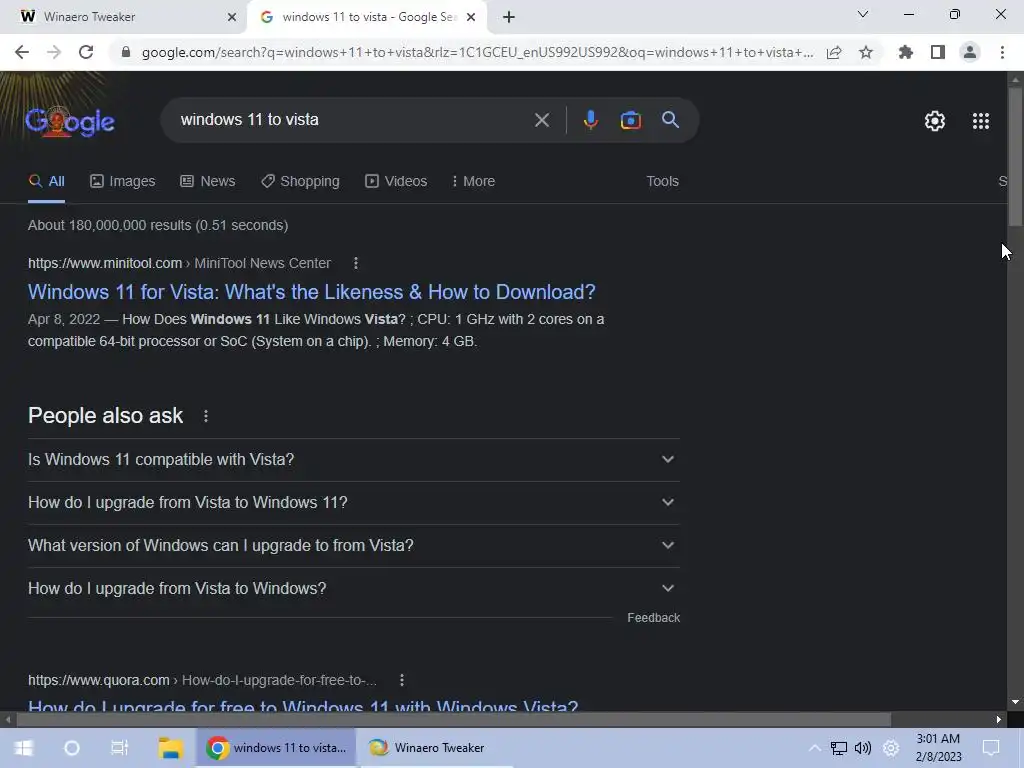Open Google quick settings gear
The height and width of the screenshot is (768, 1024).
[x=935, y=121]
